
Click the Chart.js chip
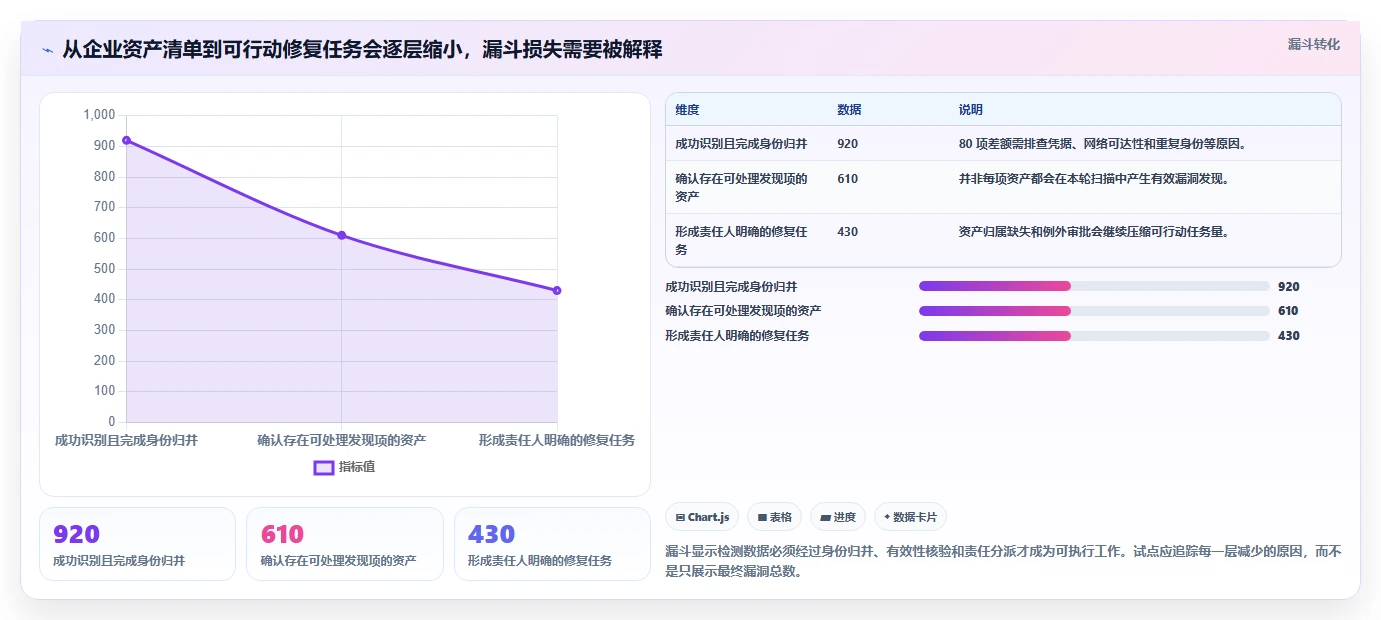[702, 517]
